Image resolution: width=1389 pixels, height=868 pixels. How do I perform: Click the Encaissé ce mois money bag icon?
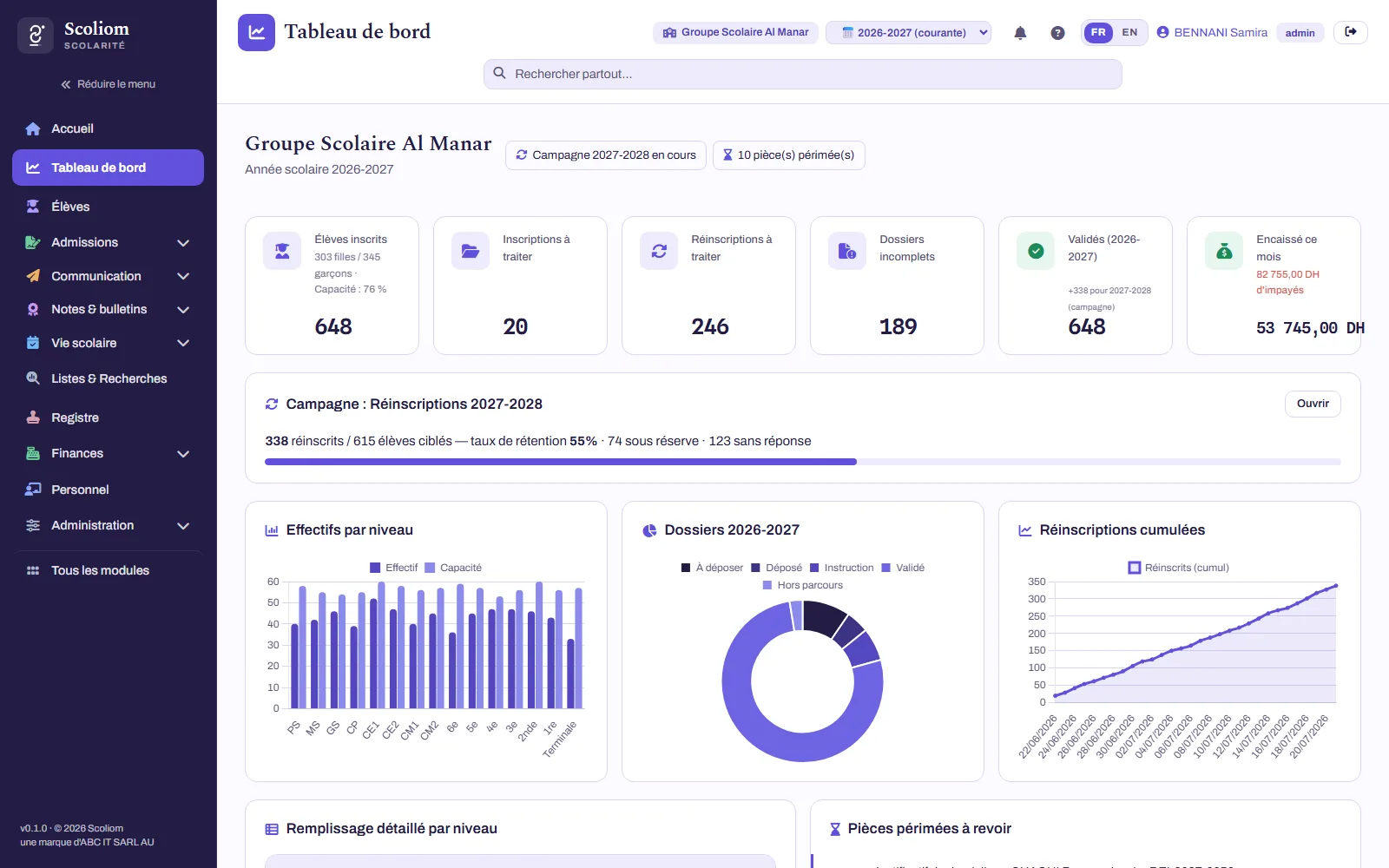(x=1224, y=251)
